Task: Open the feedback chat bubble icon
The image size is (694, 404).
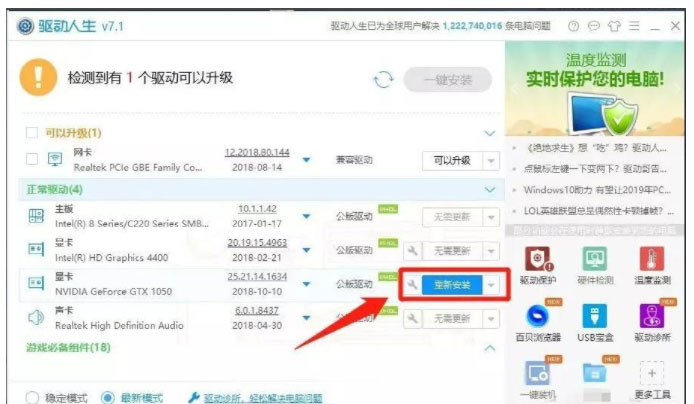Action: point(594,26)
